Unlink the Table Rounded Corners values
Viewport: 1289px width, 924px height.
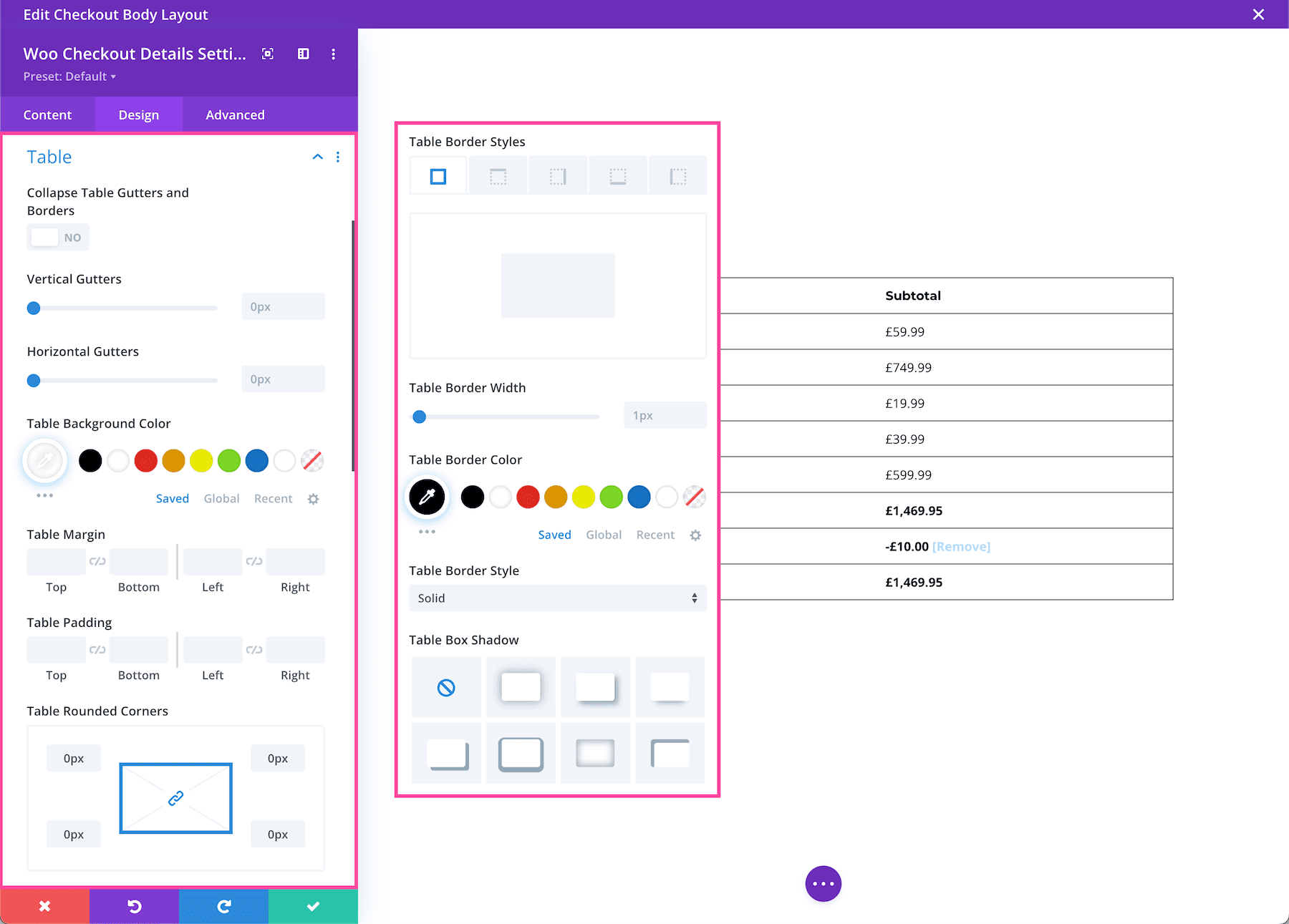pyautogui.click(x=175, y=797)
